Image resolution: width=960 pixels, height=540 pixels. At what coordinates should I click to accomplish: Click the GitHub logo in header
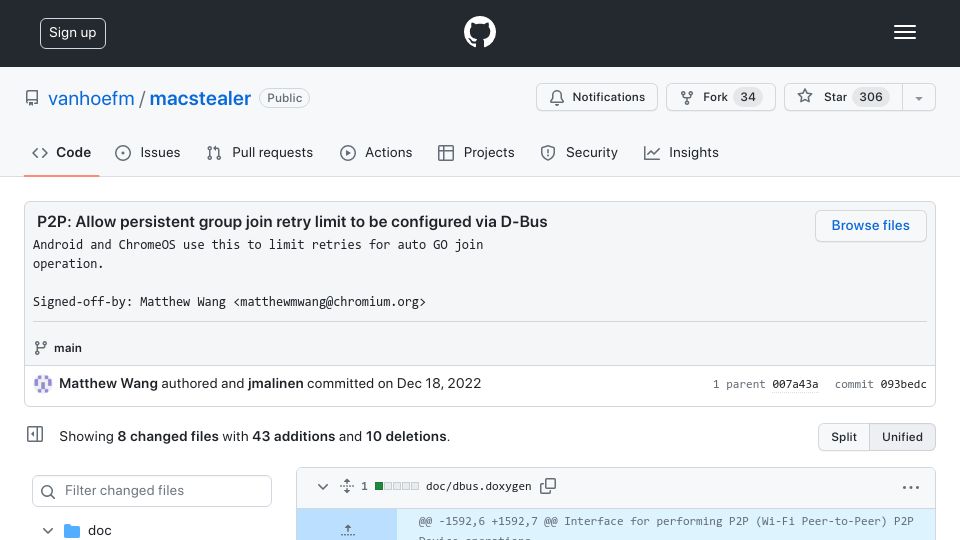tap(479, 32)
